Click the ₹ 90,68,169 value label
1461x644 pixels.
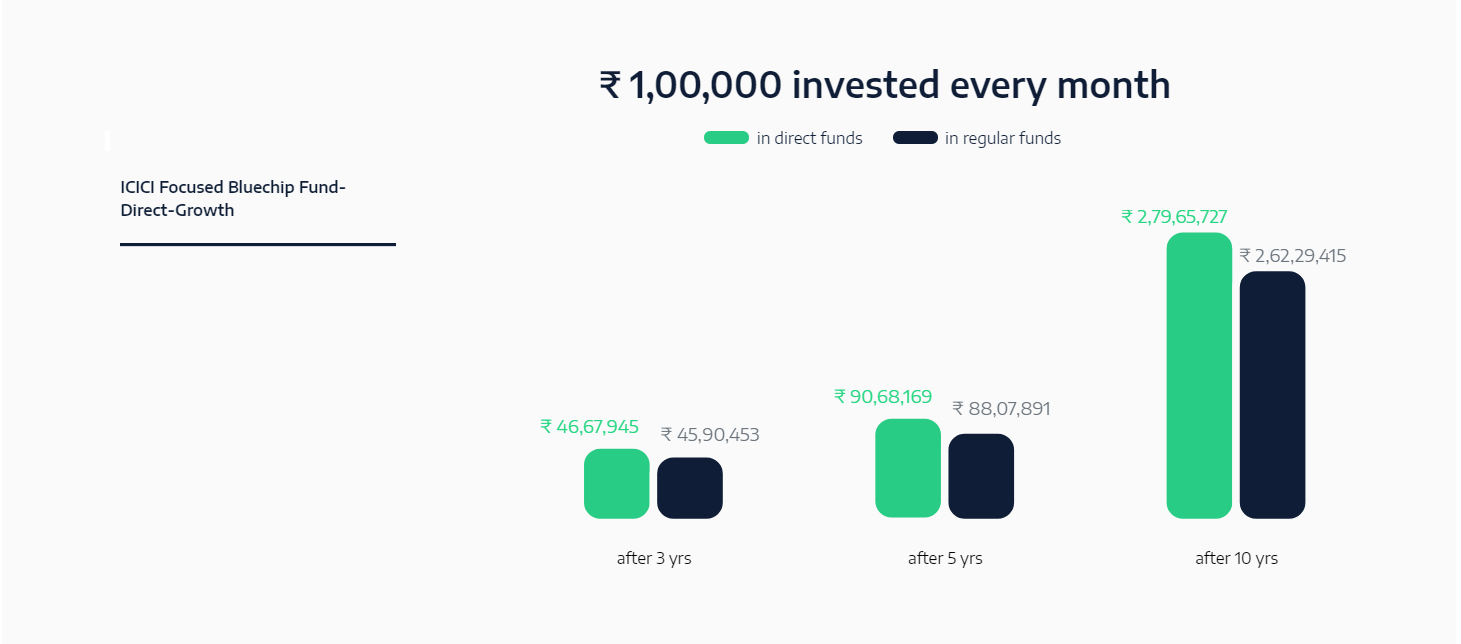click(883, 397)
